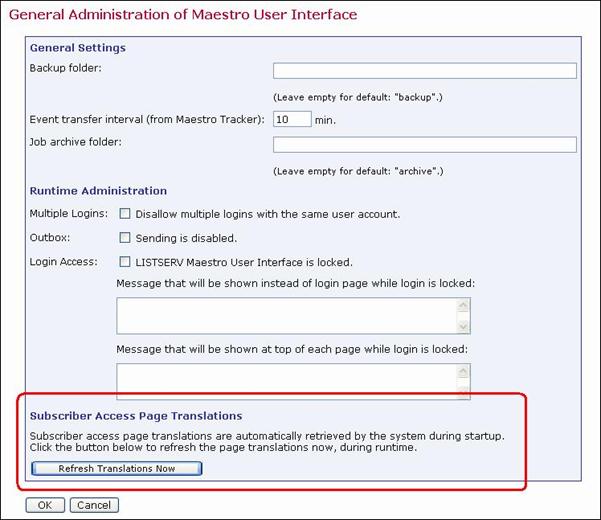Click the 'Multiple Logins:' label

click(69, 213)
